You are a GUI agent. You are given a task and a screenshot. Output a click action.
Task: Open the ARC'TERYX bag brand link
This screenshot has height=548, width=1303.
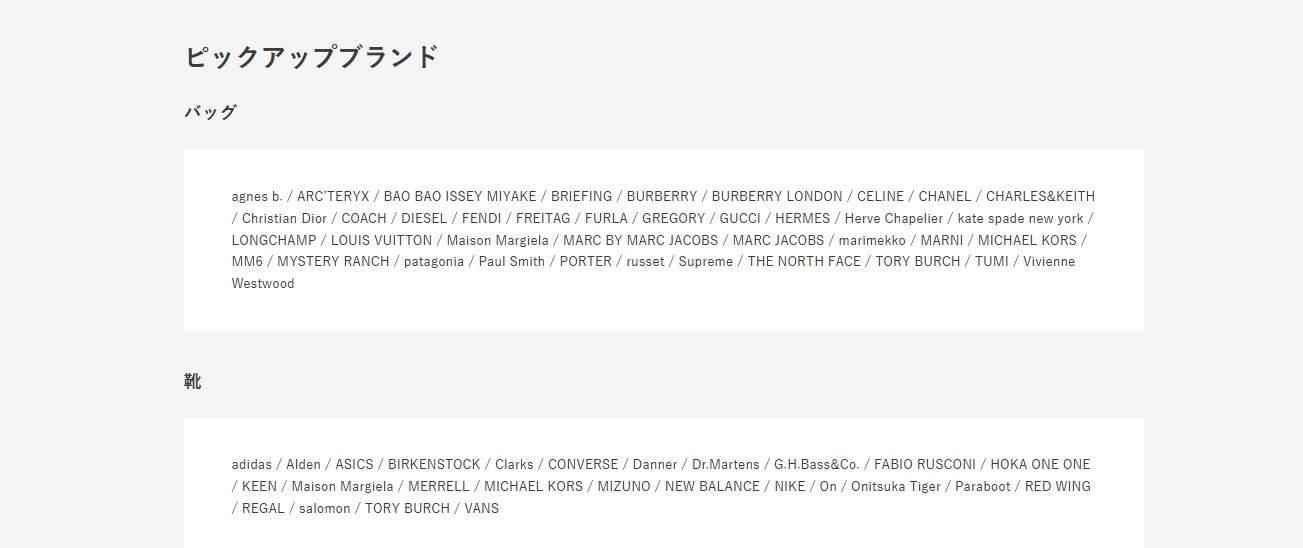[333, 197]
